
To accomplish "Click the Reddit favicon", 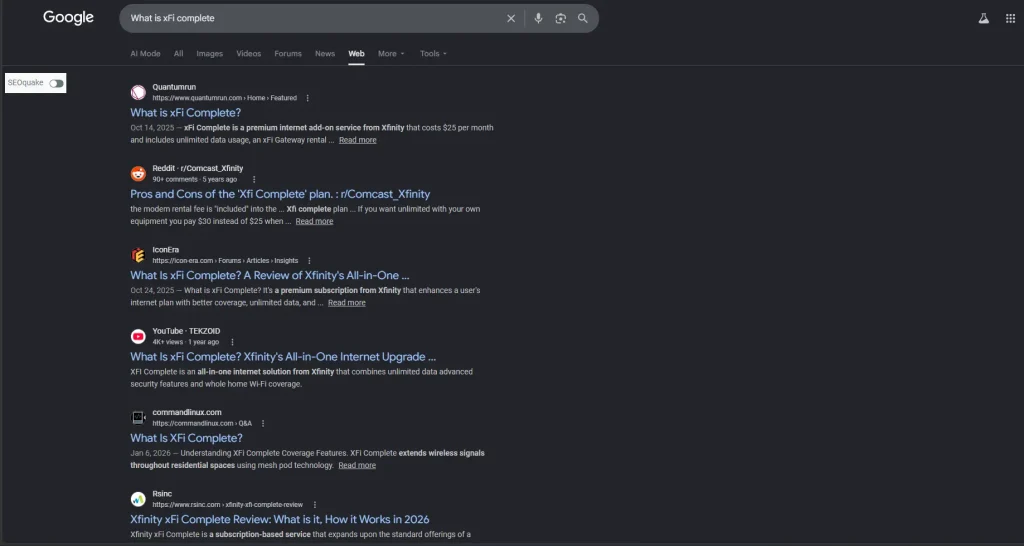I will click(x=138, y=174).
